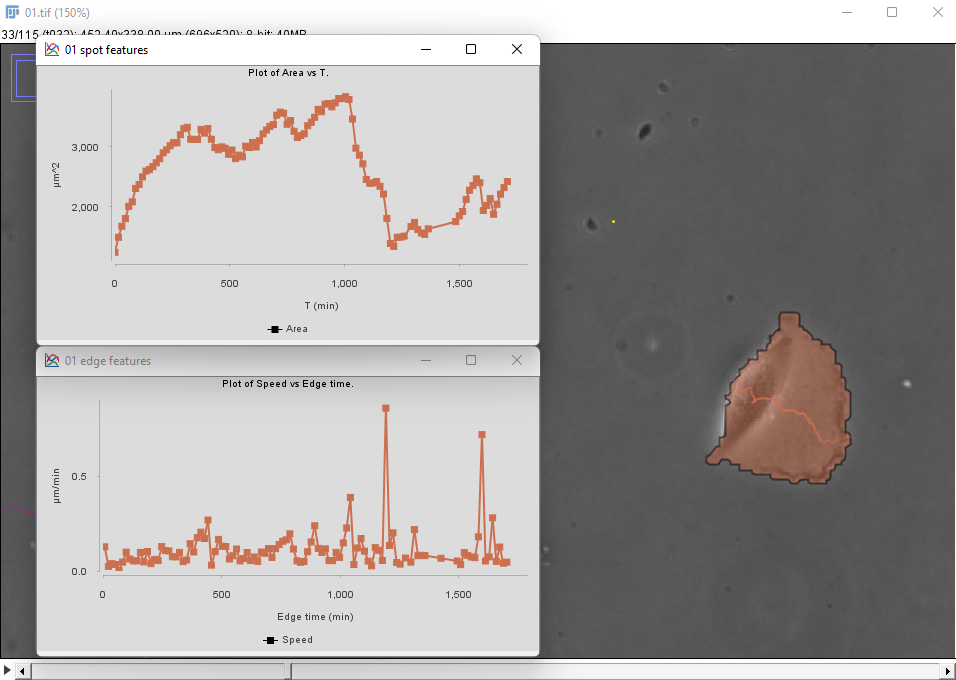Click the frame scrollbar left arrow
956x680 pixels.
click(24, 670)
